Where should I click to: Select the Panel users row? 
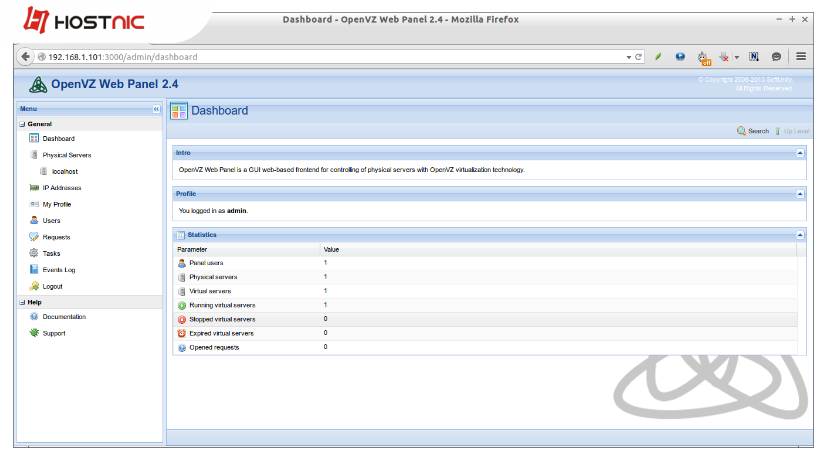coord(485,263)
